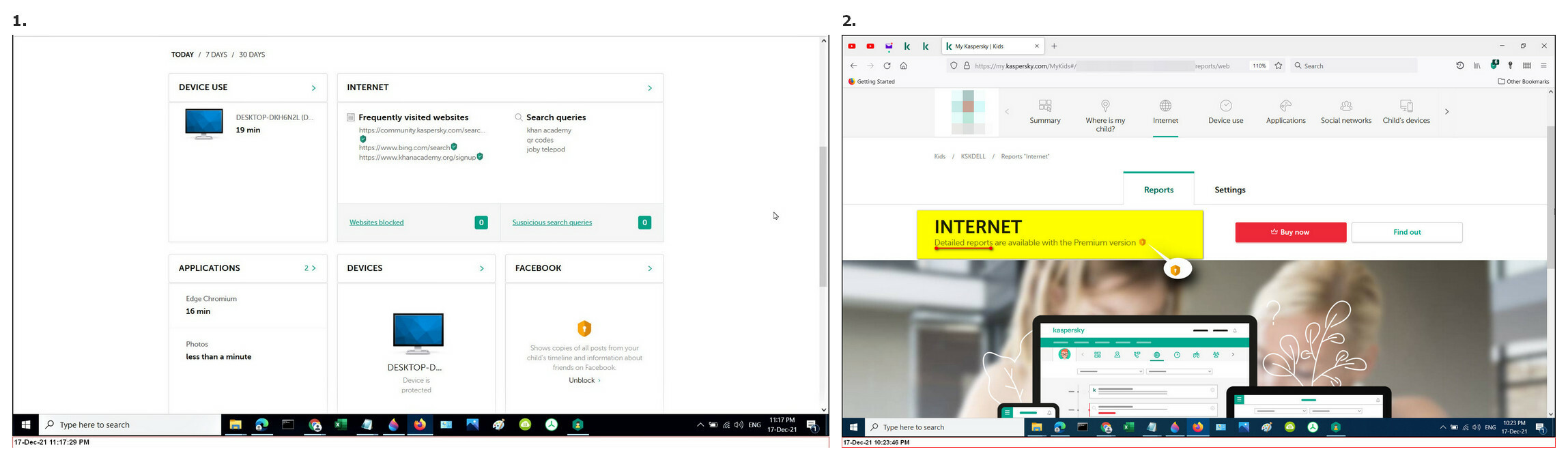Image resolution: width=1568 pixels, height=460 pixels.
Task: Click the Firefox home icon
Action: 903,66
